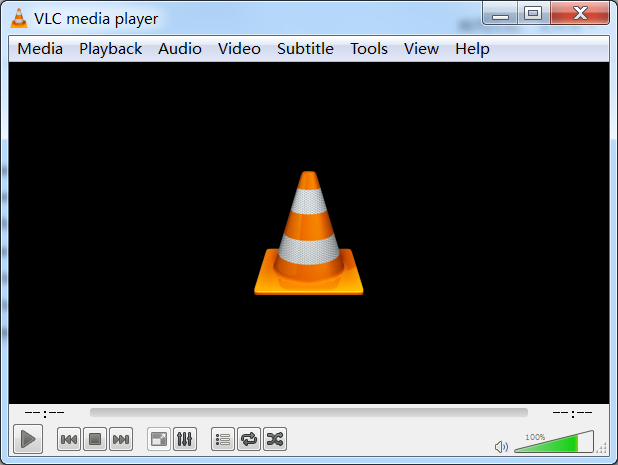The image size is (618, 465).
Task: Expand the Audio menu
Action: click(180, 49)
